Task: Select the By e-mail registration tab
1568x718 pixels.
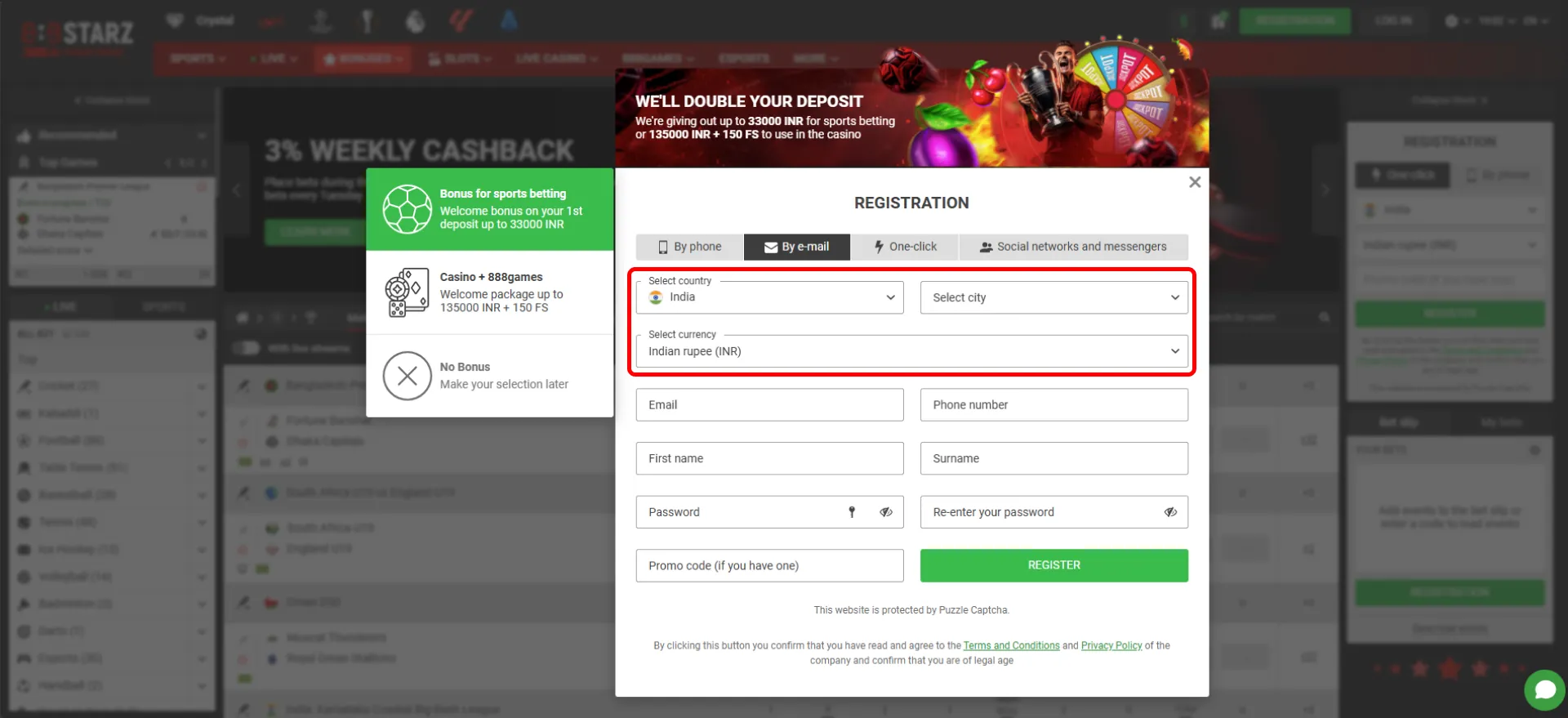Action: pyautogui.click(x=797, y=247)
